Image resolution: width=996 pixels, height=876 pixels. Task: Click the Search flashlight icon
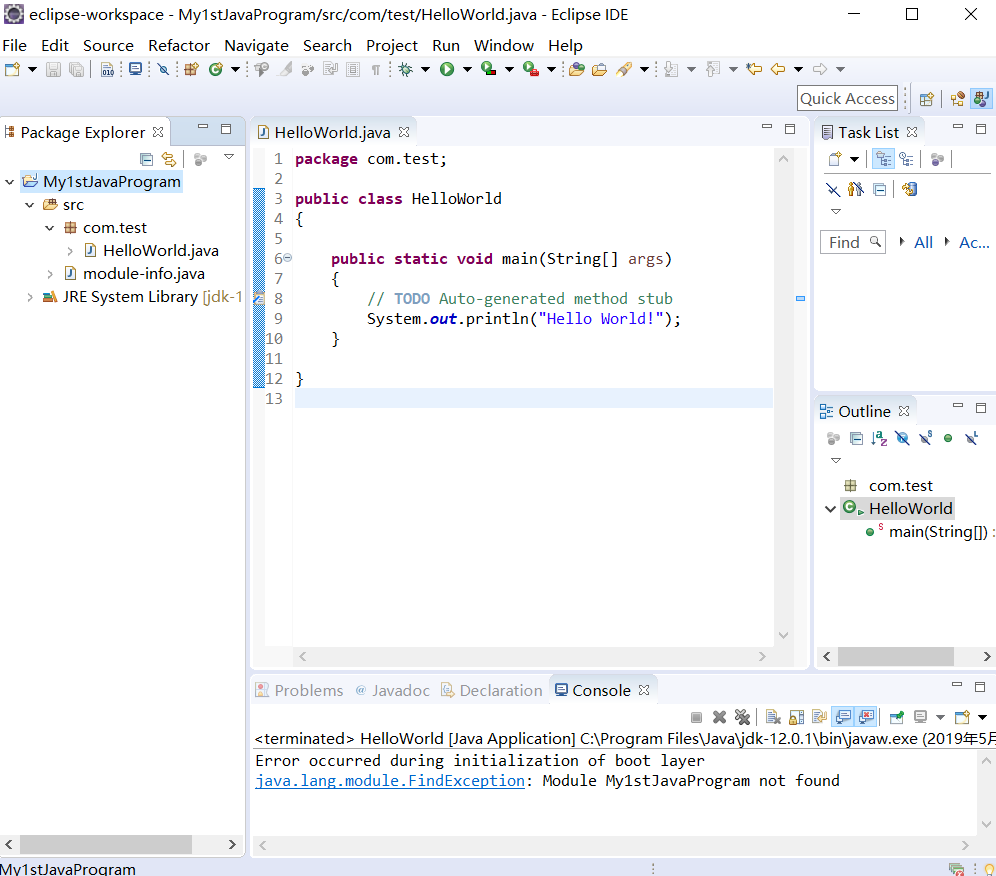click(624, 69)
